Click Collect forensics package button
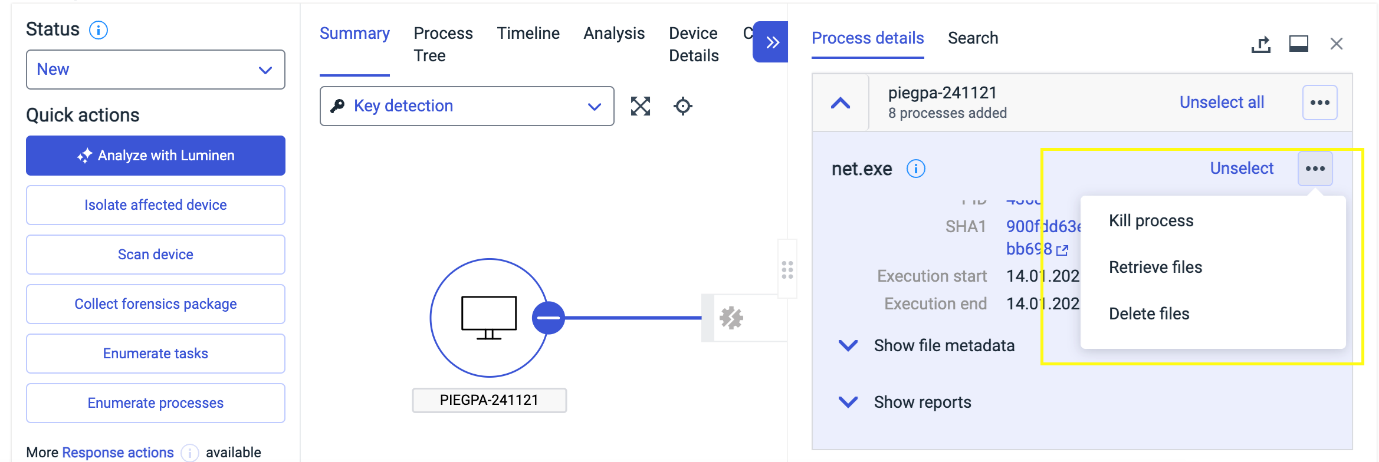This screenshot has height=462, width=1379. coord(155,304)
